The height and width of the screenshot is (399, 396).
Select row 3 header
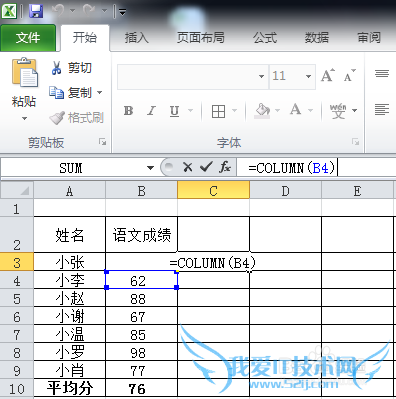[17, 262]
